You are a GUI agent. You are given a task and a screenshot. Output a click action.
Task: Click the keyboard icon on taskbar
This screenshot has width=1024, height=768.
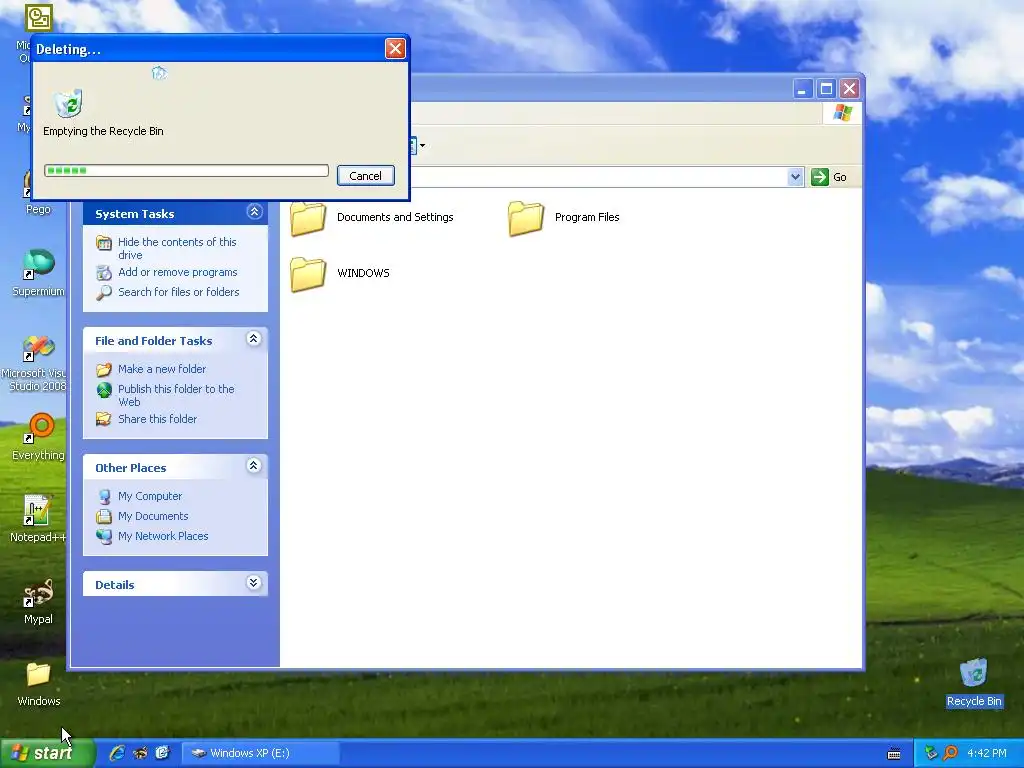[x=894, y=754]
